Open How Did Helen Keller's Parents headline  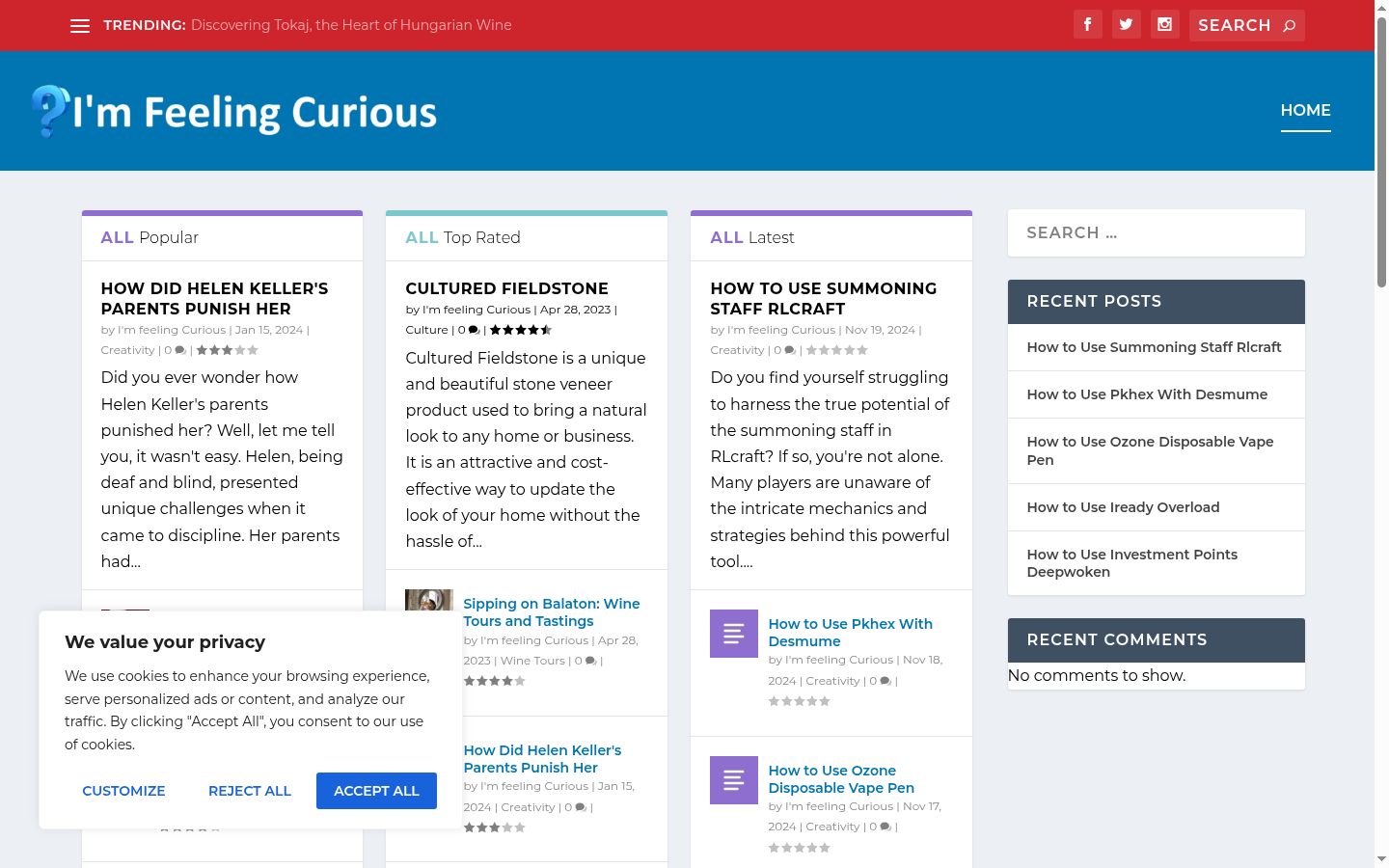pyautogui.click(x=214, y=299)
